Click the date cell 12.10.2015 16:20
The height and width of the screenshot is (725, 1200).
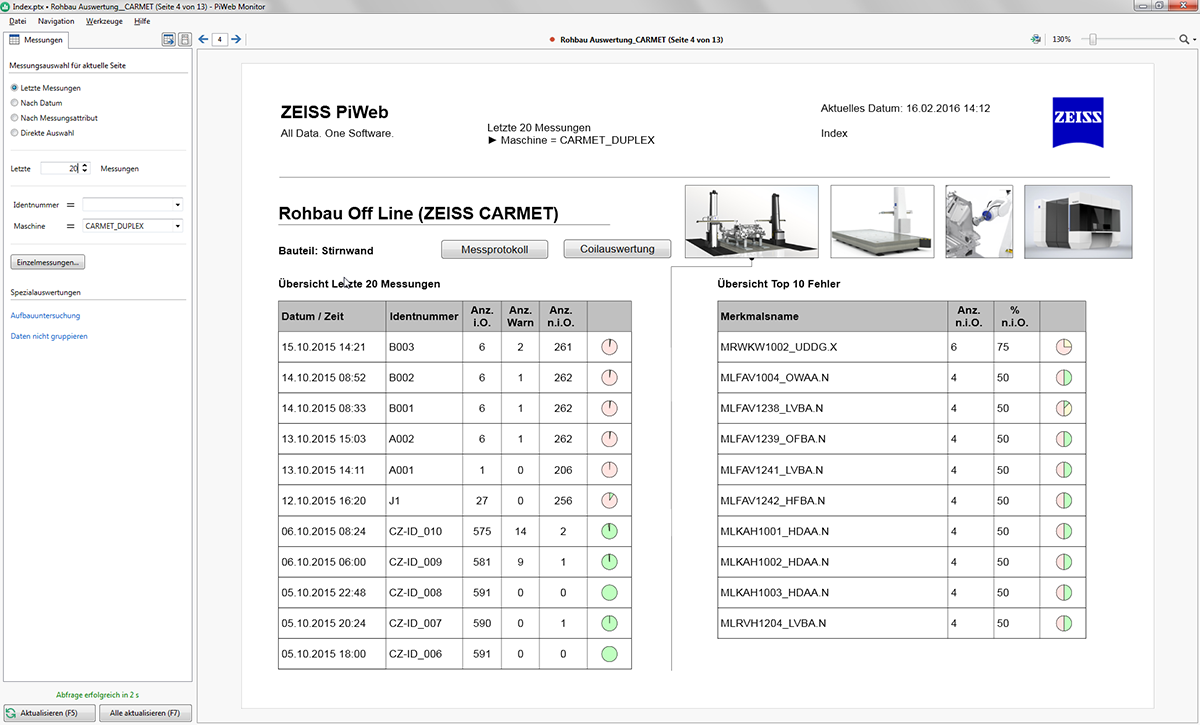pyautogui.click(x=332, y=501)
